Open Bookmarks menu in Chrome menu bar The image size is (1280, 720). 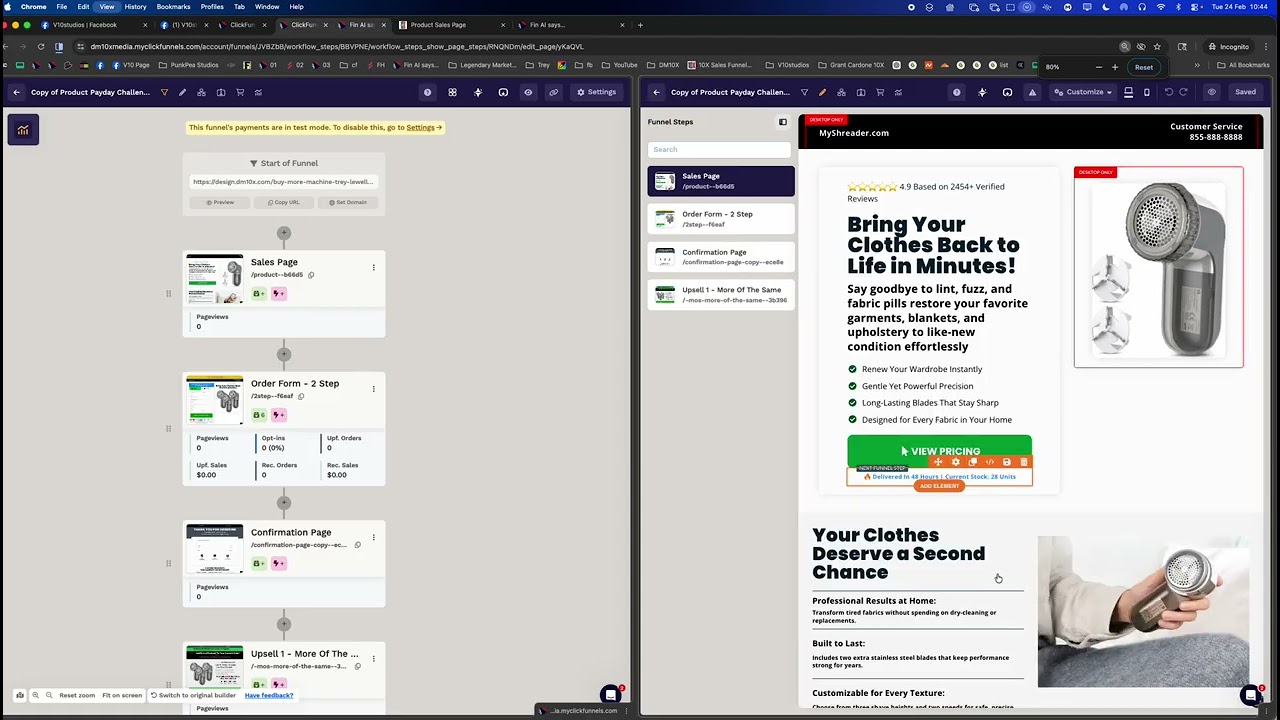173,7
